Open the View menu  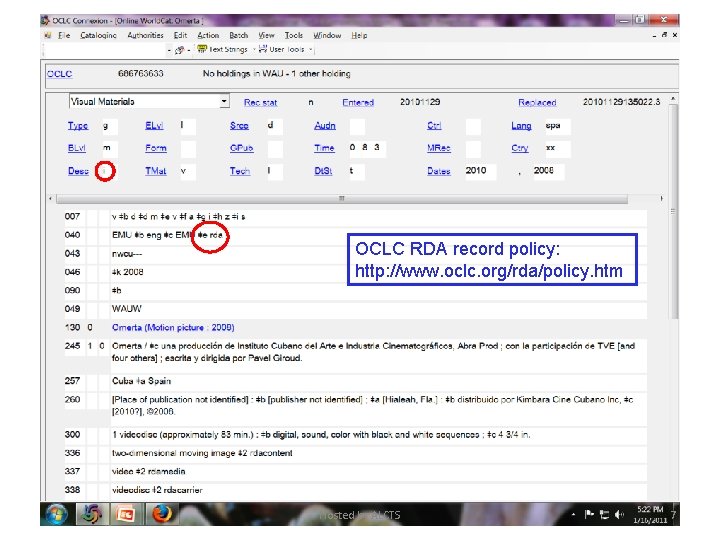point(266,35)
